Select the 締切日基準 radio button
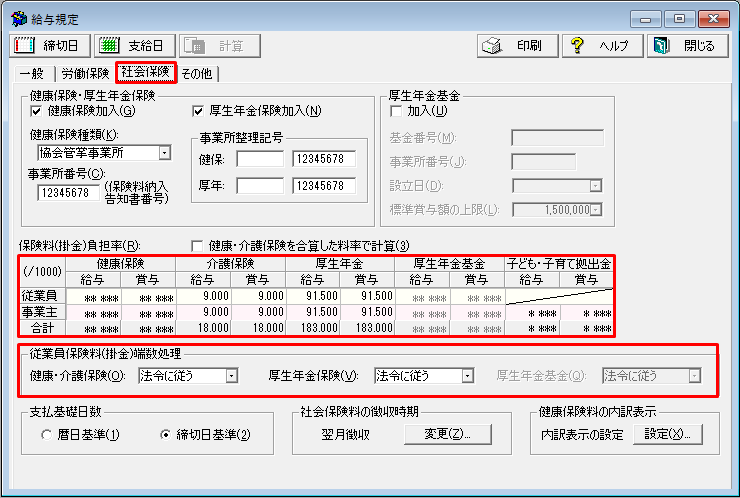 166,435
